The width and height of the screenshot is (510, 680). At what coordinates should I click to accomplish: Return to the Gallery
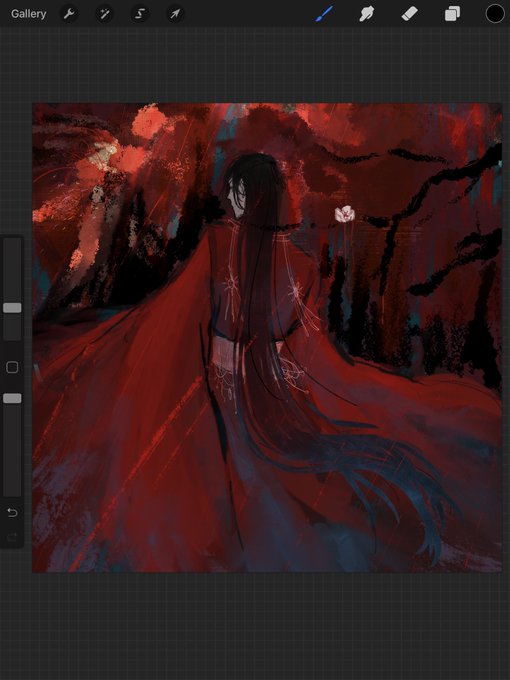click(x=29, y=14)
